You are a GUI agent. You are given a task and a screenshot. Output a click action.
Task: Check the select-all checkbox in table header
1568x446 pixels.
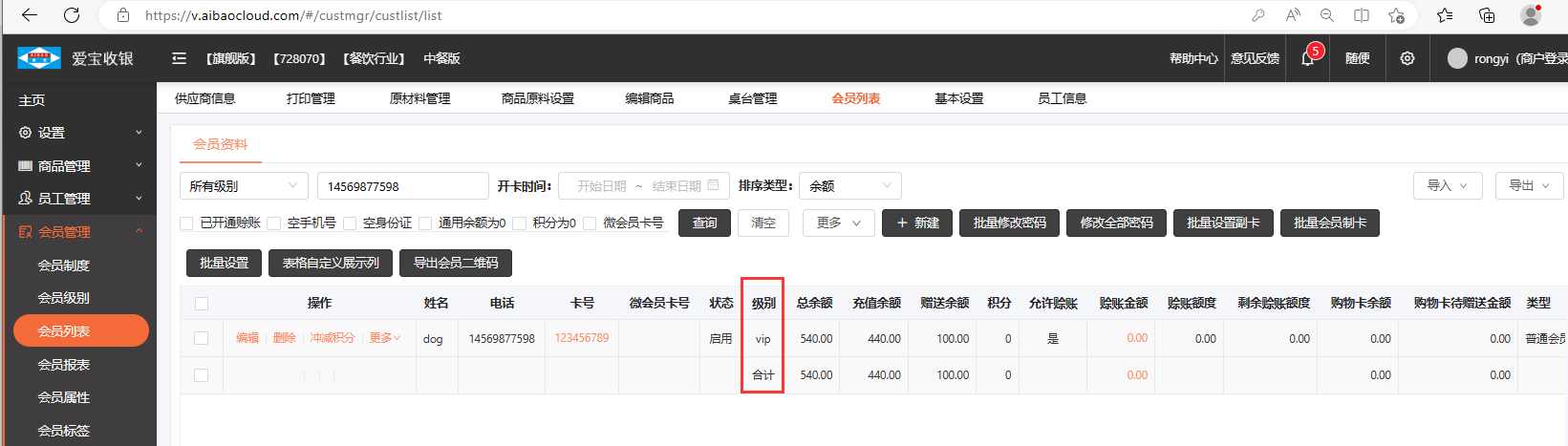click(201, 304)
